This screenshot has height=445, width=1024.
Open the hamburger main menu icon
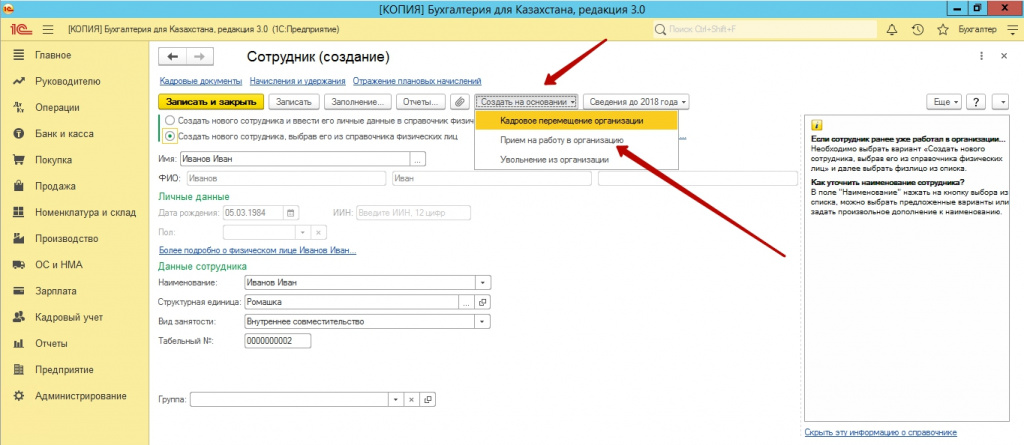pos(48,29)
